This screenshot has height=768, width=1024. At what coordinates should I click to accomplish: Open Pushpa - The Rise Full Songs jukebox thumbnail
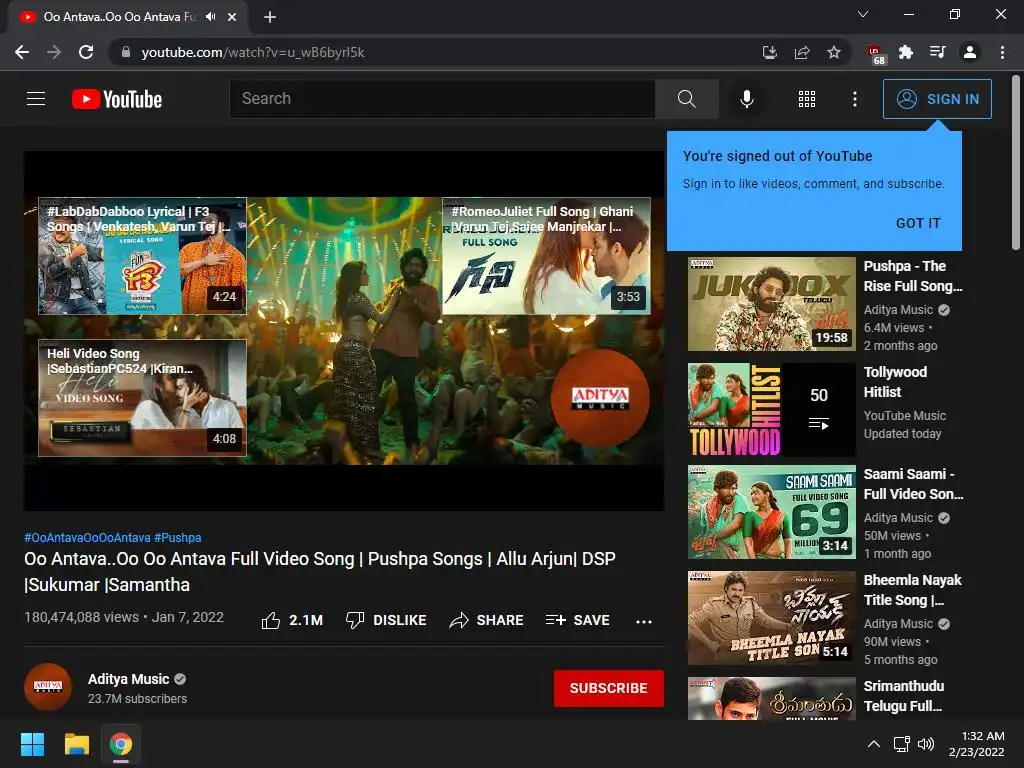tap(771, 304)
